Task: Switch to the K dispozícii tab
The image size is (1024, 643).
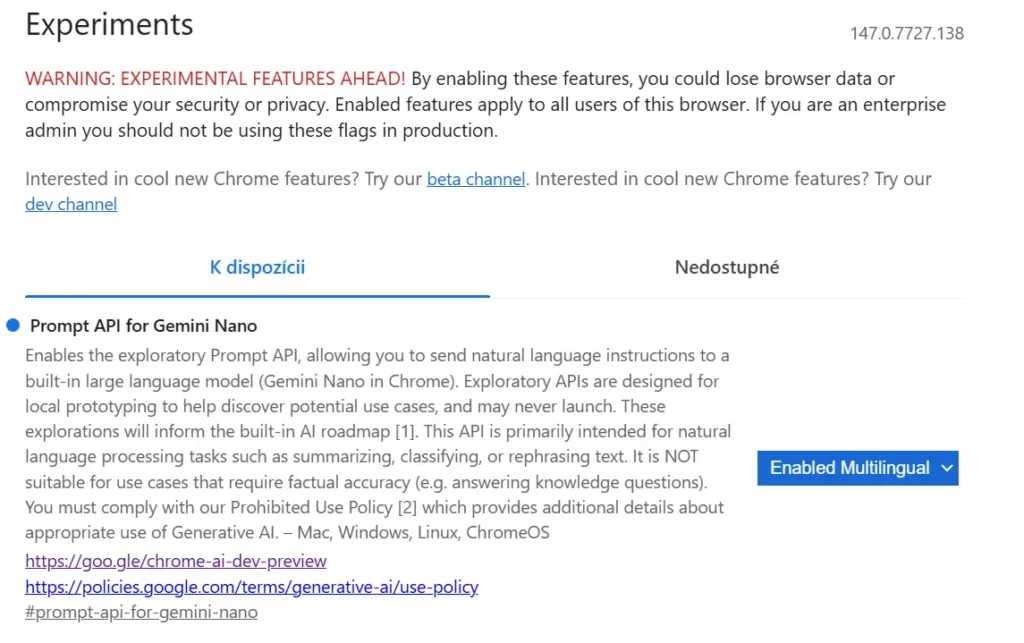Action: point(257,268)
